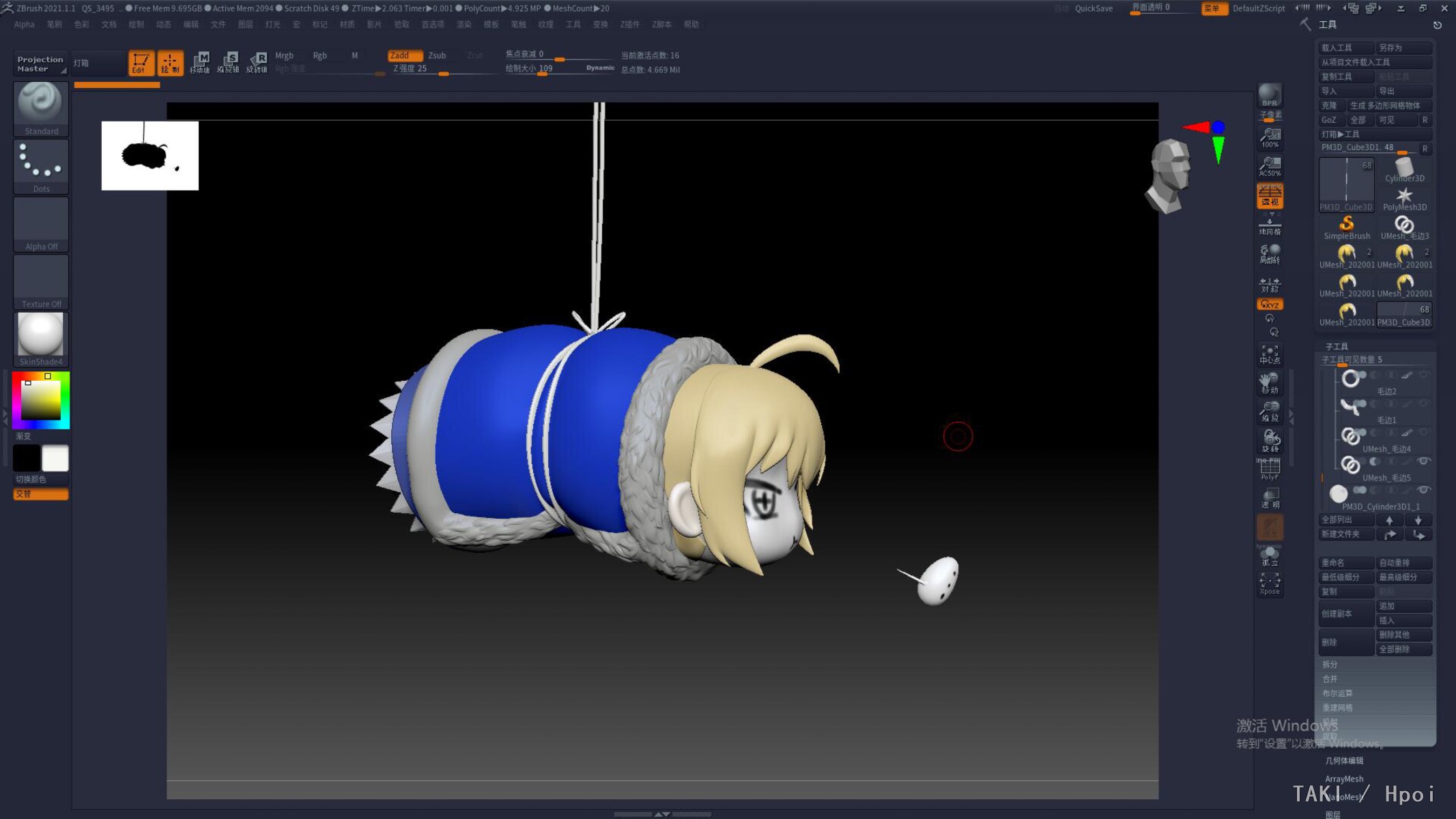Image resolution: width=1456 pixels, height=819 pixels.
Task: Click the 缩放 canvas zoom icon
Action: pos(1270,412)
